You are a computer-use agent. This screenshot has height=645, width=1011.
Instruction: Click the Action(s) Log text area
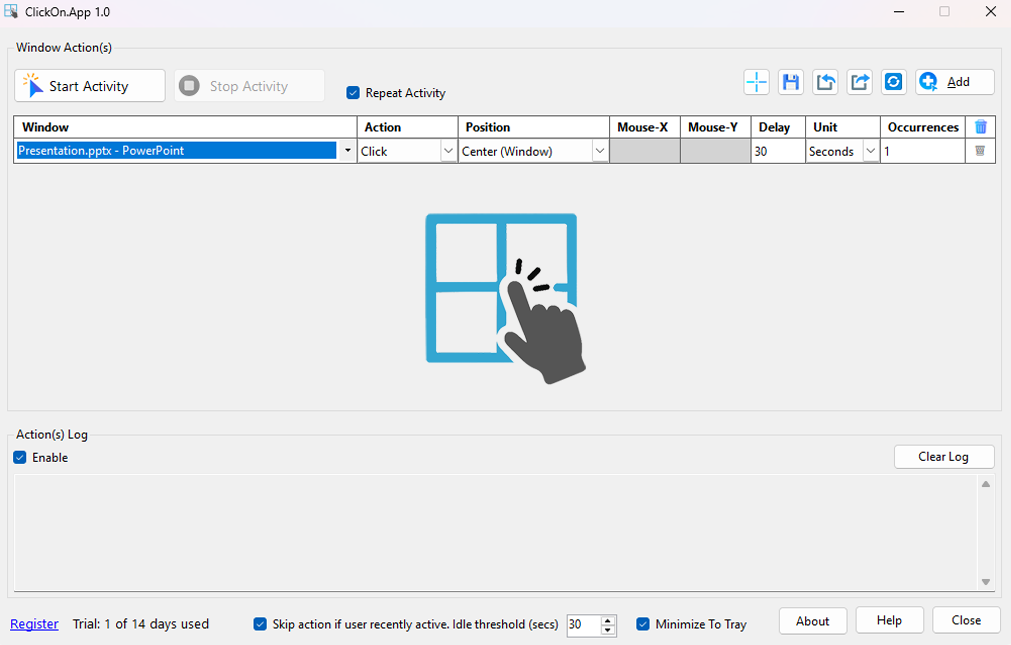click(x=496, y=533)
